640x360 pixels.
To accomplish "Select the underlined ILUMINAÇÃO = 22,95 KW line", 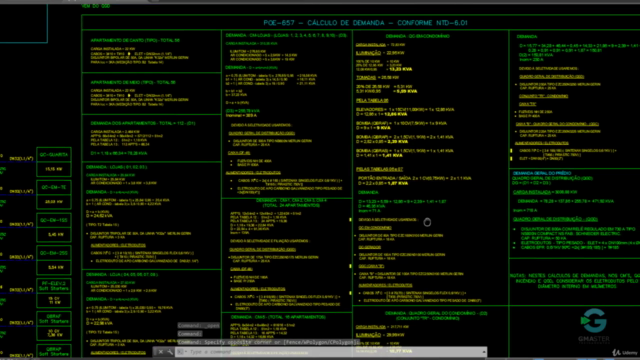I will (380, 53).
